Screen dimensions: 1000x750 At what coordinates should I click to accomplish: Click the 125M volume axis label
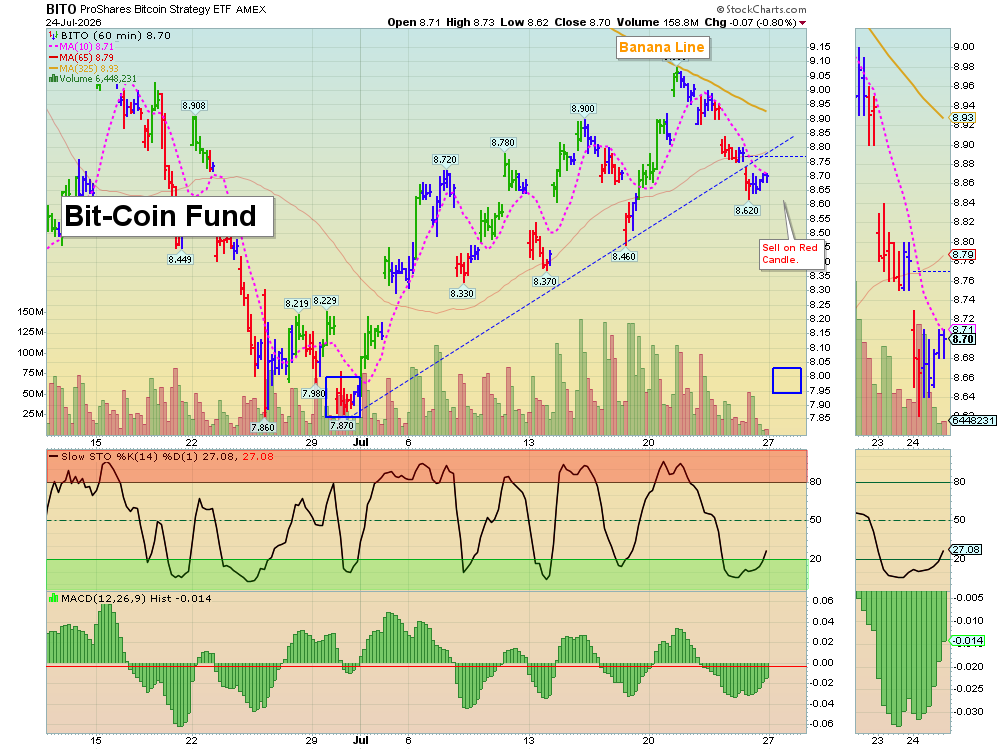pos(31,332)
